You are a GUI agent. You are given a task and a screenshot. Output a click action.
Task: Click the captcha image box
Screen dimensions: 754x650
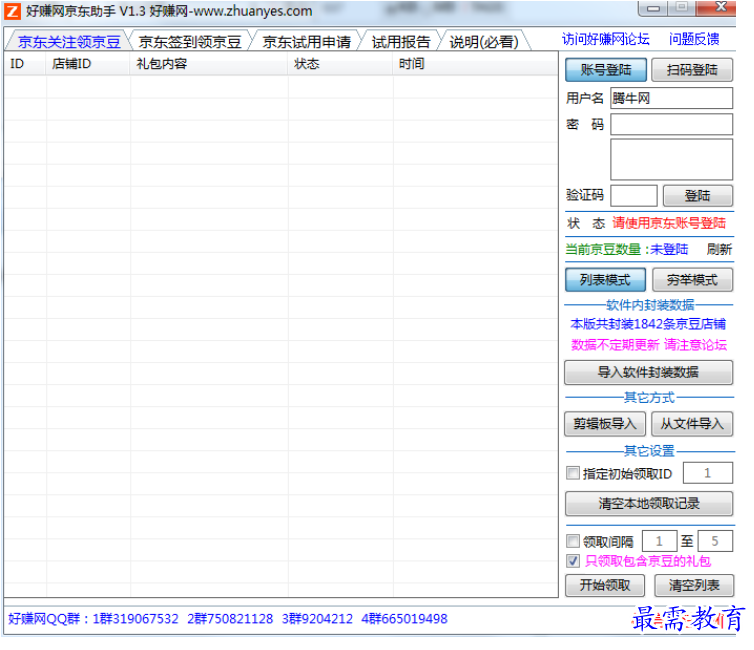point(671,160)
